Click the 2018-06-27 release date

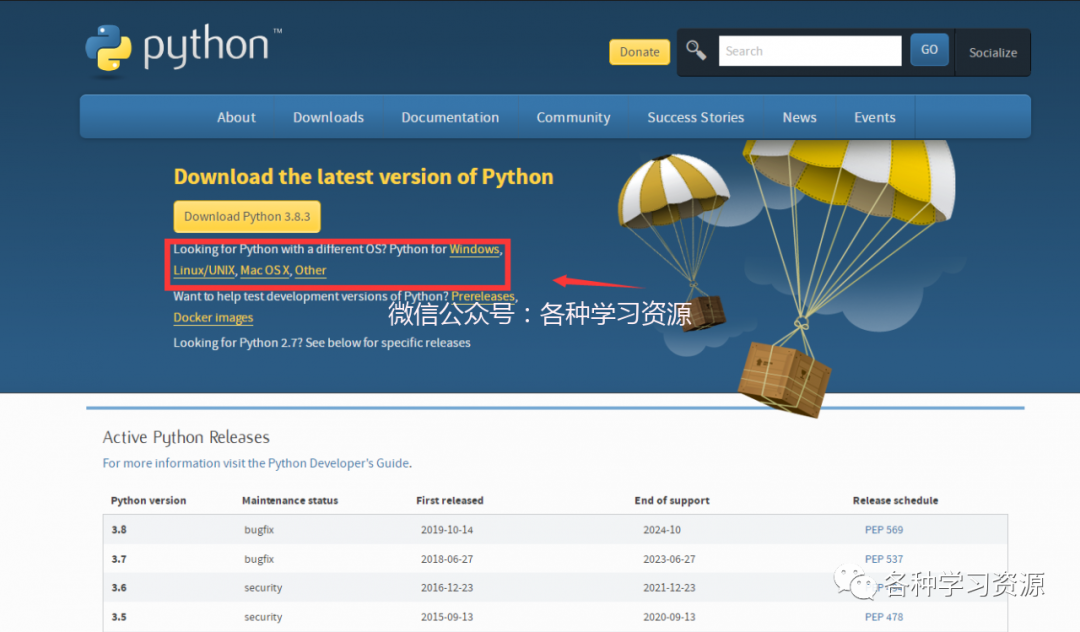447,559
